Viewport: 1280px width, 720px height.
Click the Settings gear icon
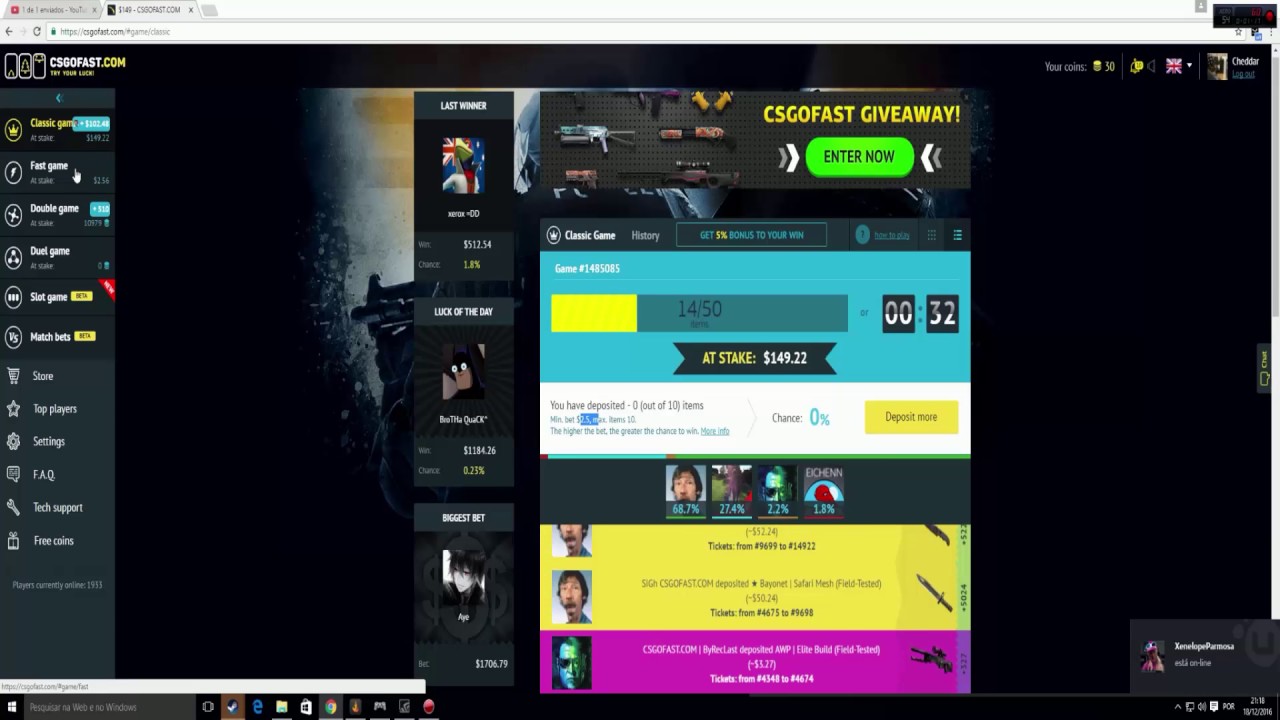[13, 441]
